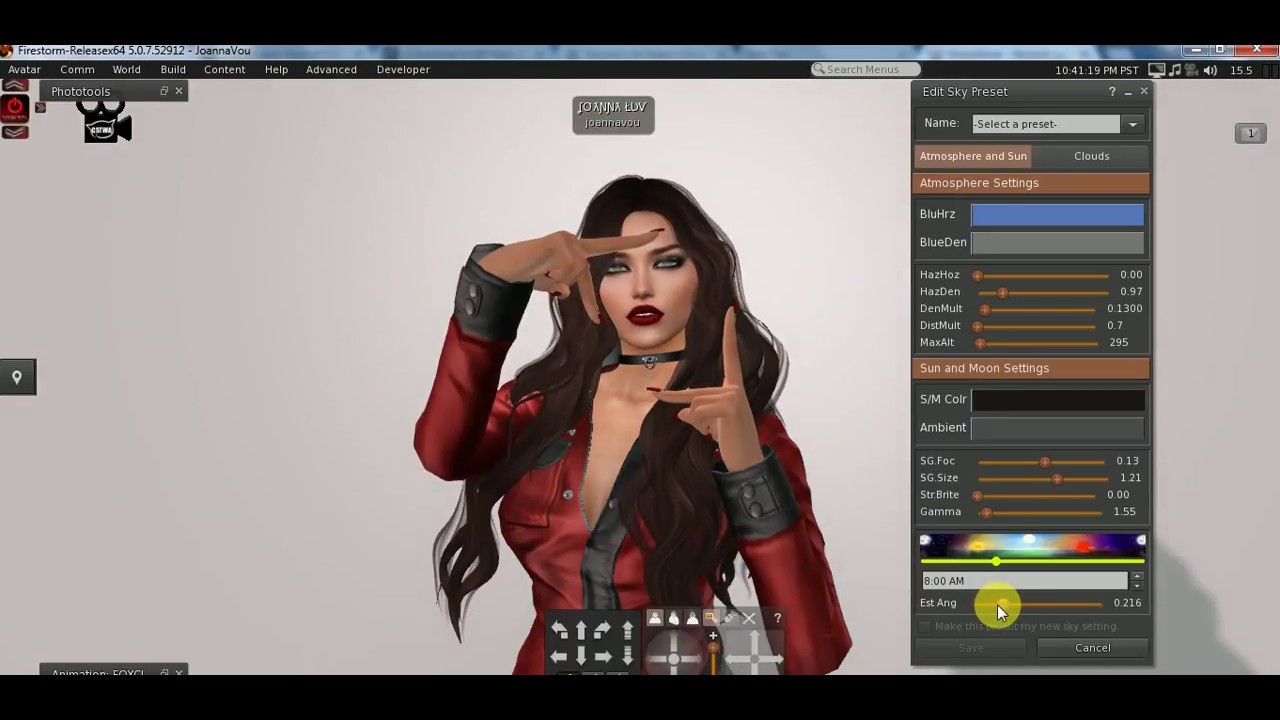This screenshot has height=720, width=1280.
Task: Open the Ambient color swatch
Action: pyautogui.click(x=1058, y=427)
